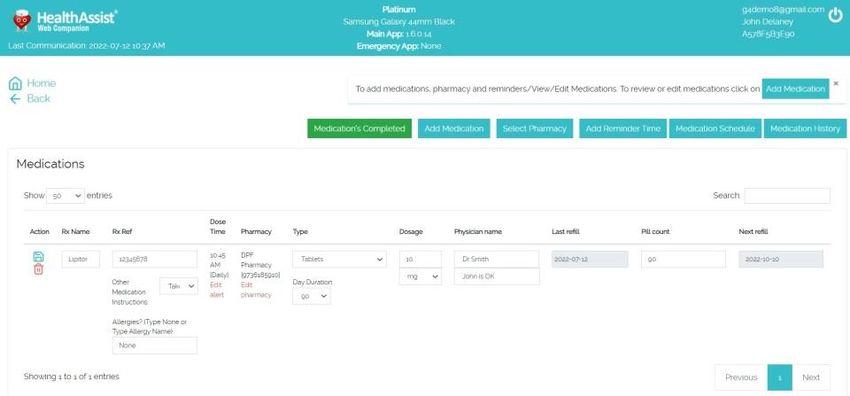
Task: Click the Allergies field containing None
Action: pyautogui.click(x=154, y=345)
